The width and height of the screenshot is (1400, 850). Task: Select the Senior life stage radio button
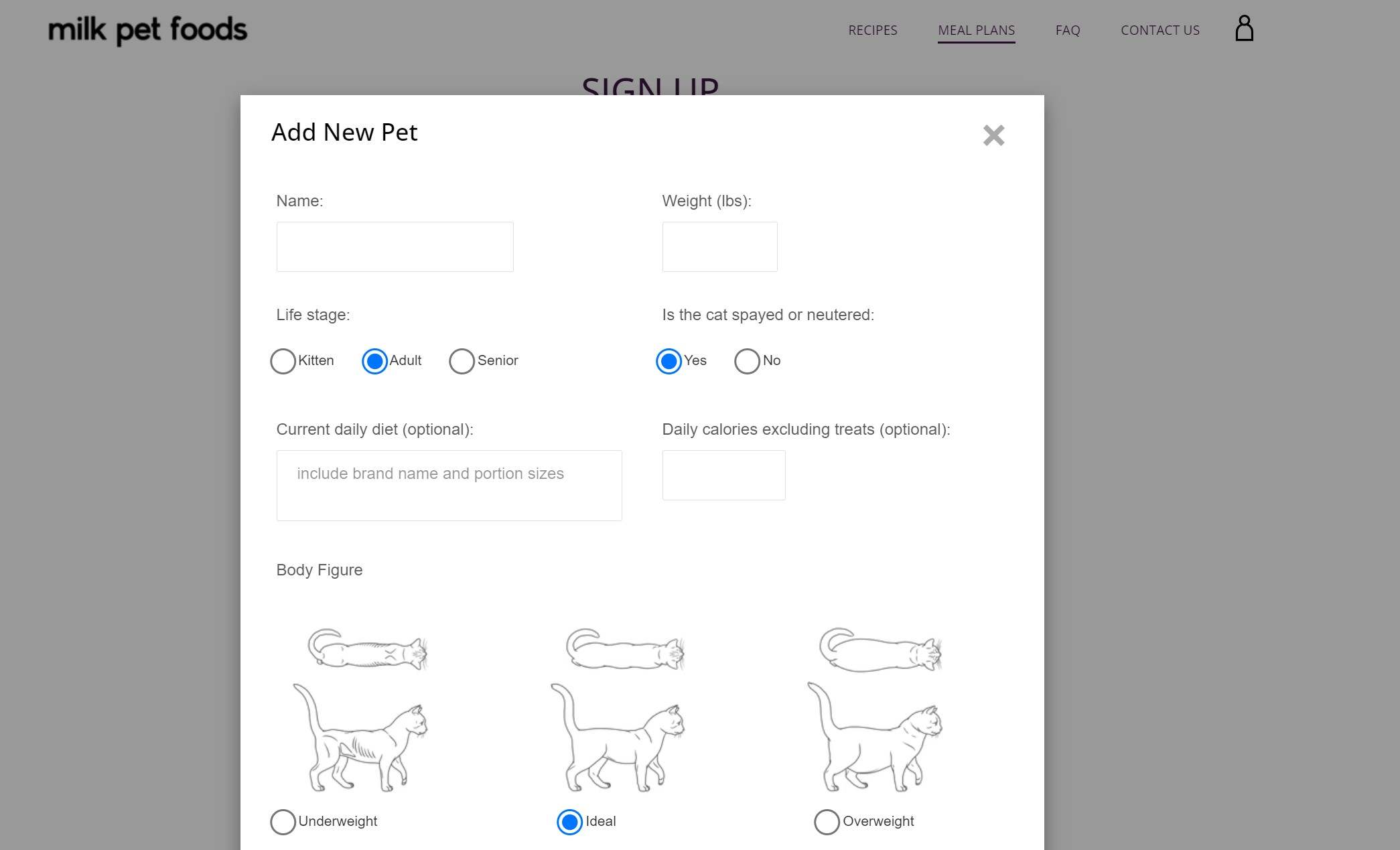[x=461, y=360]
